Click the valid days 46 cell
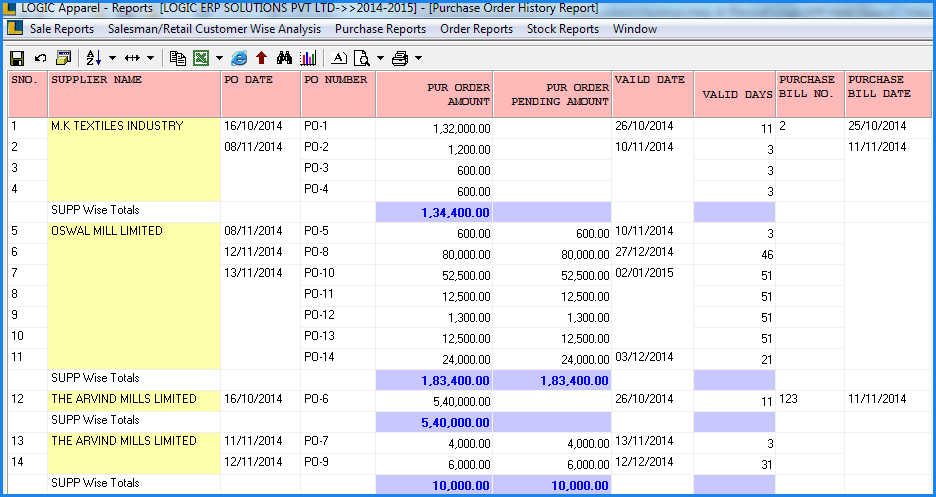This screenshot has width=936, height=497. 735,255
